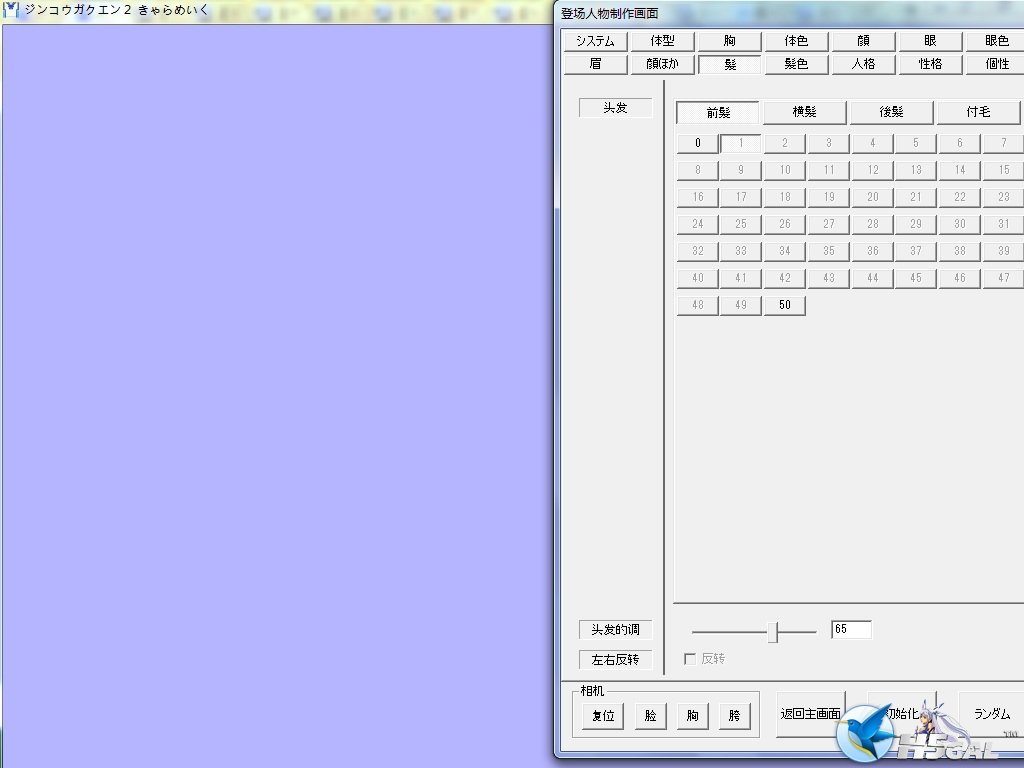Select front hair style 0

tap(697, 143)
